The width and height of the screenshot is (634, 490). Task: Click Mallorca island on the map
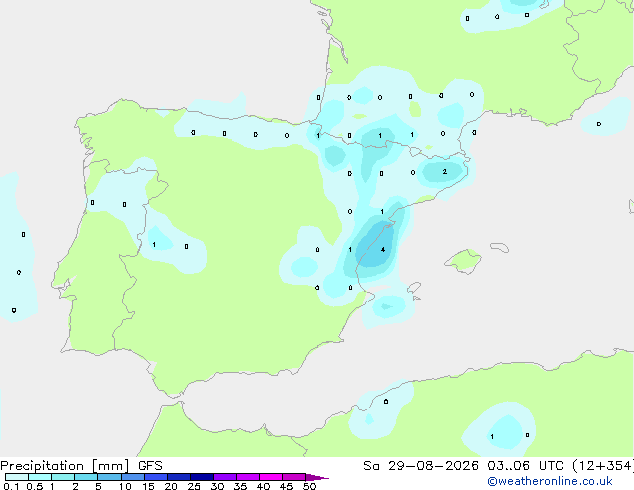(x=463, y=261)
